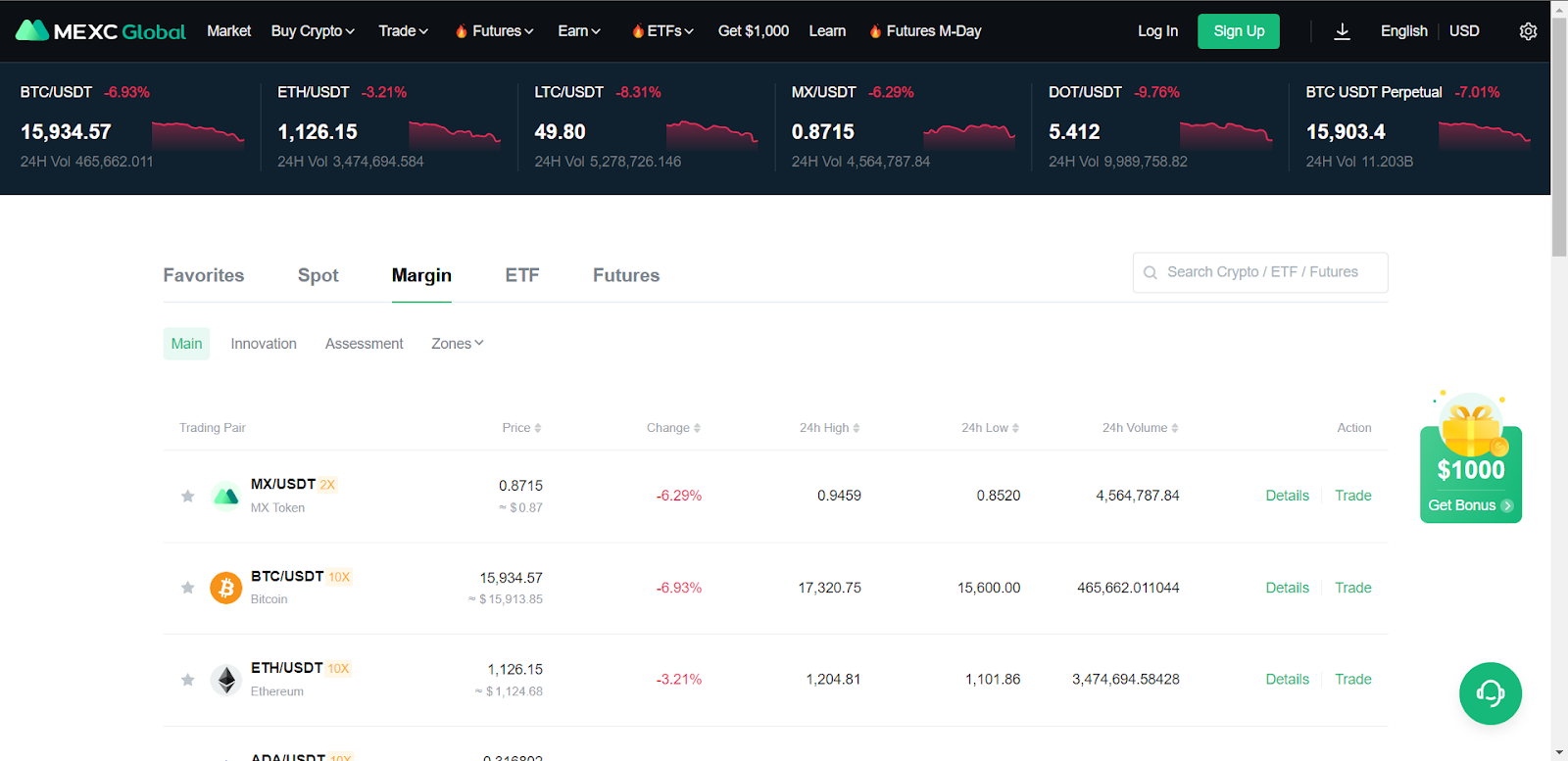This screenshot has height=761, width=1568.
Task: Open the settings gear icon
Action: coord(1528,31)
